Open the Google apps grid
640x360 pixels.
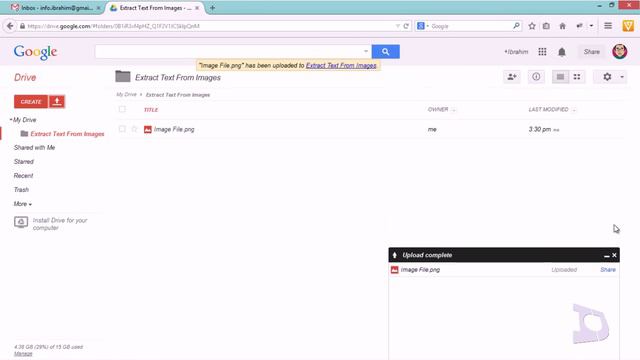click(542, 52)
